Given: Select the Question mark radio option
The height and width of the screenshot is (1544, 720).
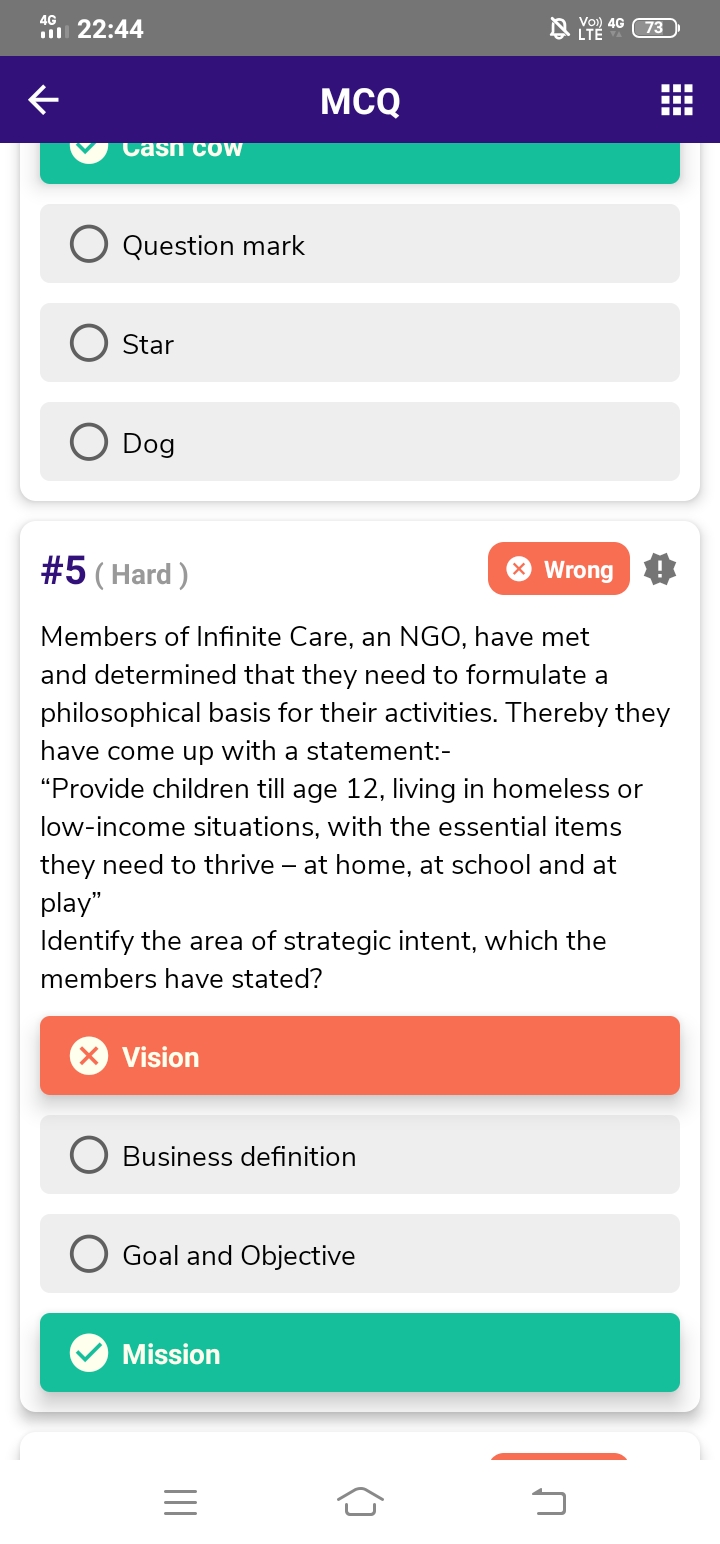Looking at the screenshot, I should (x=89, y=244).
